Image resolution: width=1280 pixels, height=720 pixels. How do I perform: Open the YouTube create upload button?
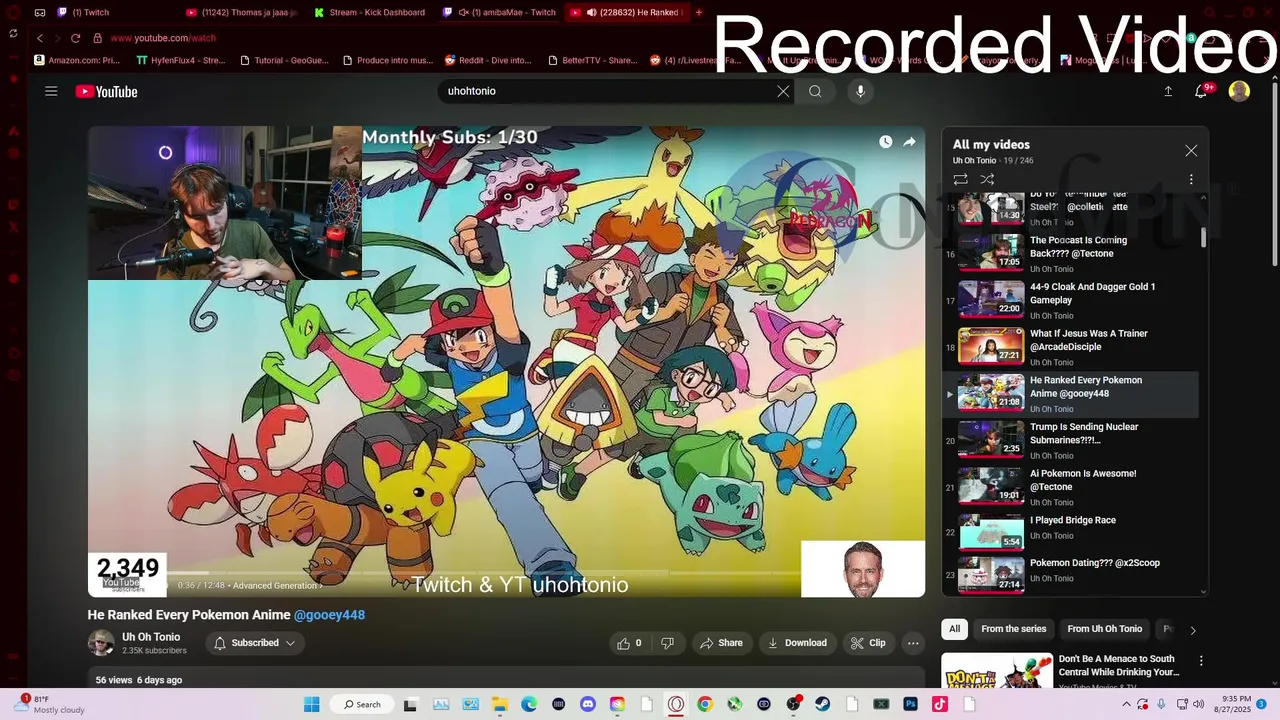click(x=1168, y=91)
